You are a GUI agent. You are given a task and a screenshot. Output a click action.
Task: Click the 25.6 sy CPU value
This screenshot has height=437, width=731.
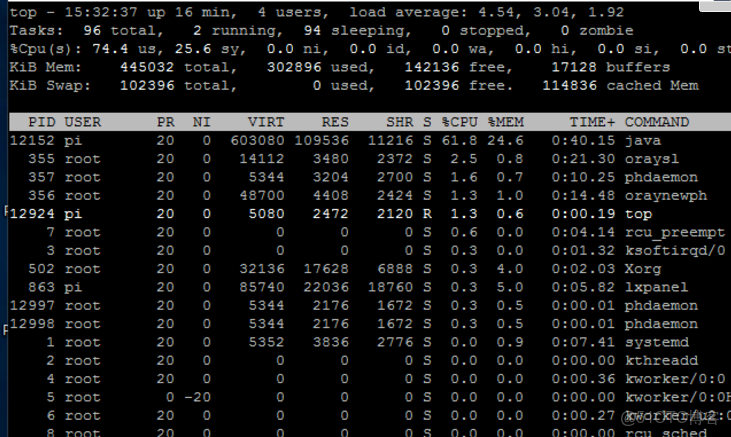tap(193, 49)
